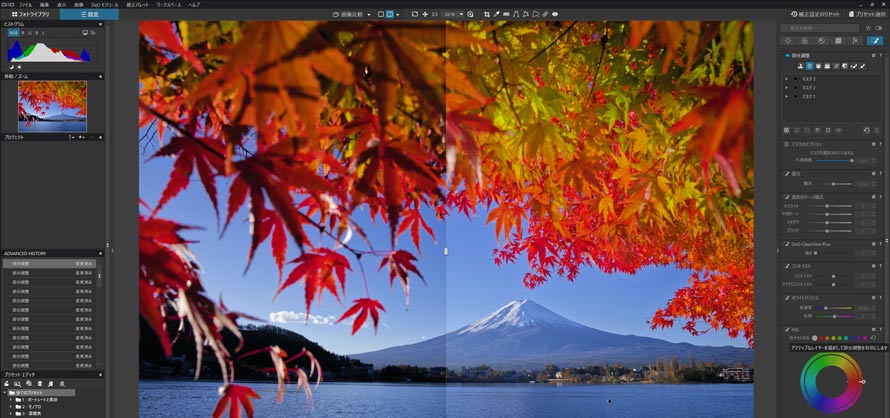Toggle histogram shadow clipping moon icon

11,67
